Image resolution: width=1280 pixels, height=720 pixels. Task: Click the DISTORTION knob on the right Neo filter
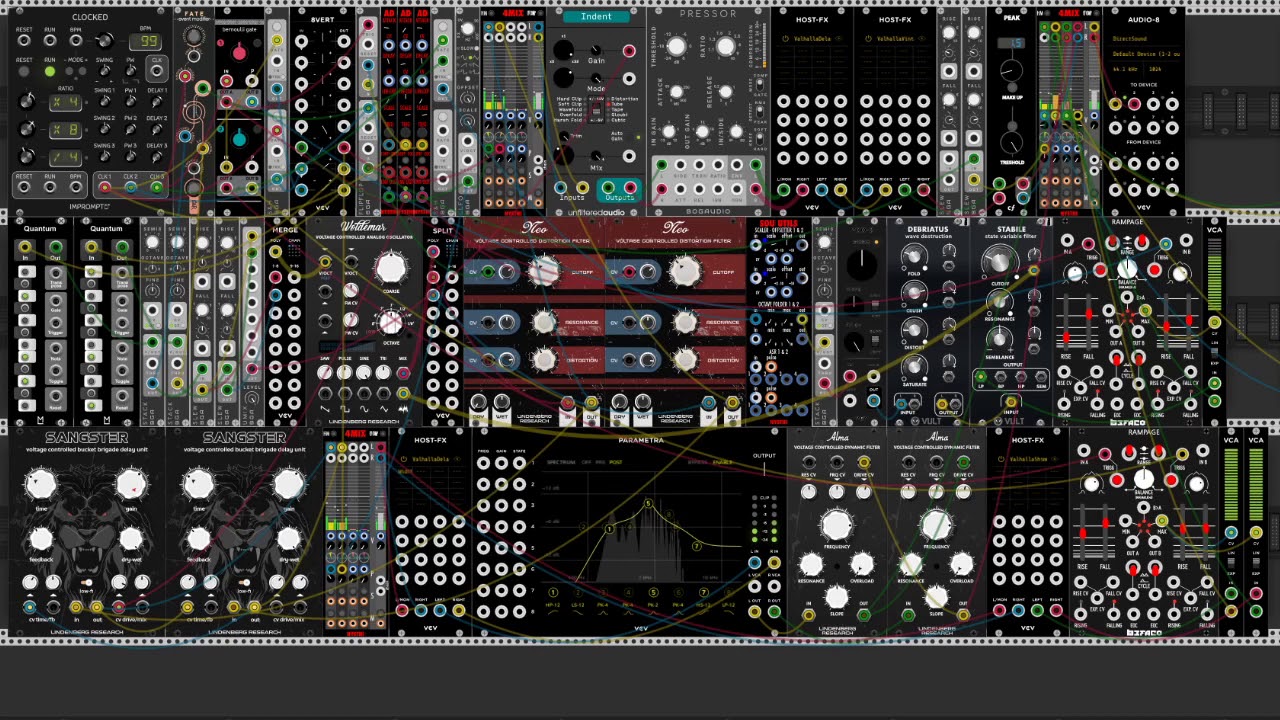pos(685,359)
